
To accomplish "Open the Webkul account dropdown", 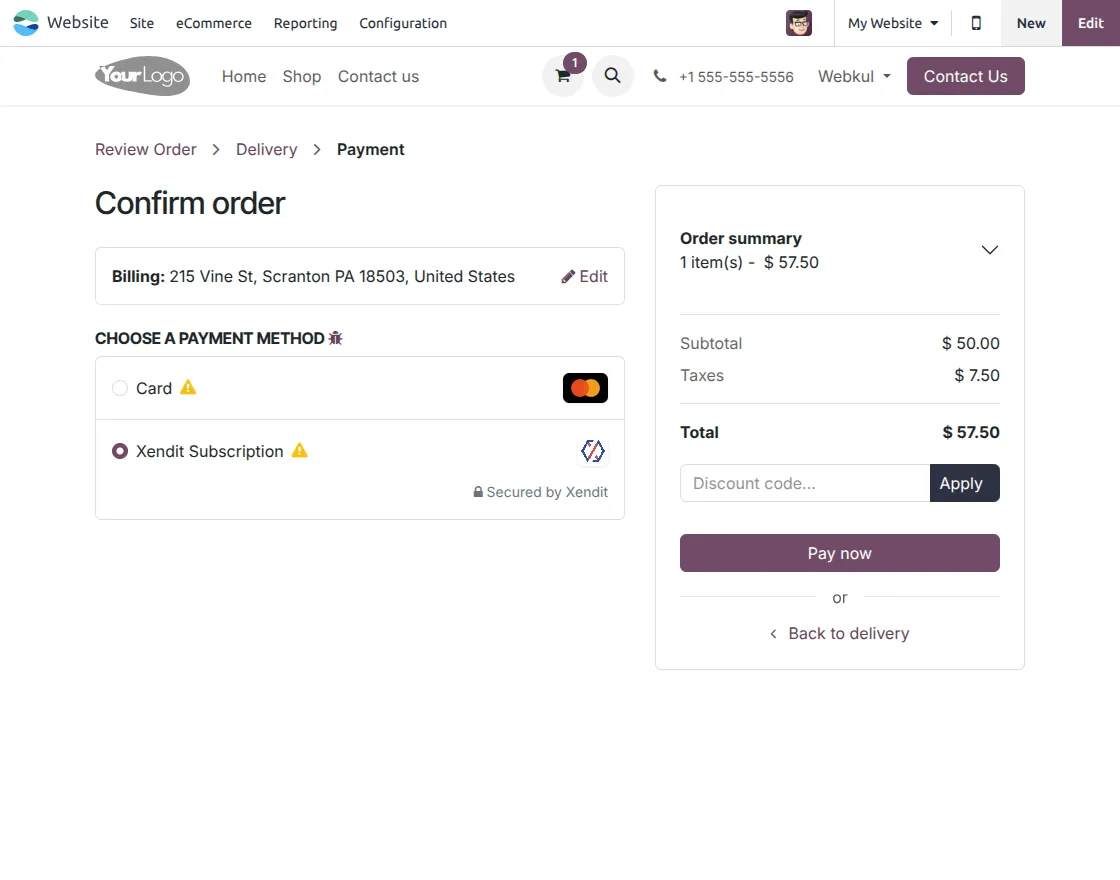I will [852, 76].
